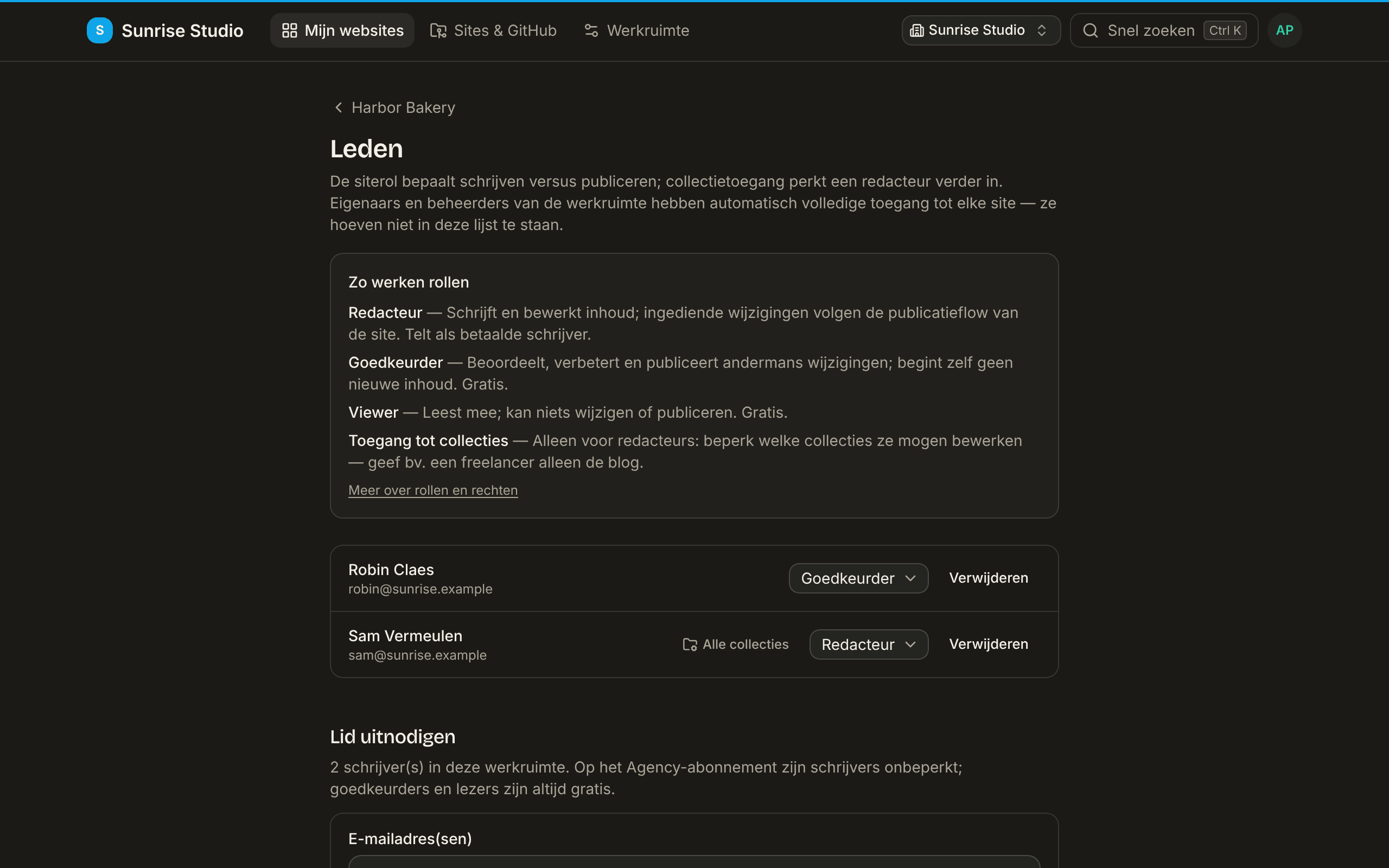Click Alle collecties for Sam Vermeulen

tap(735, 644)
